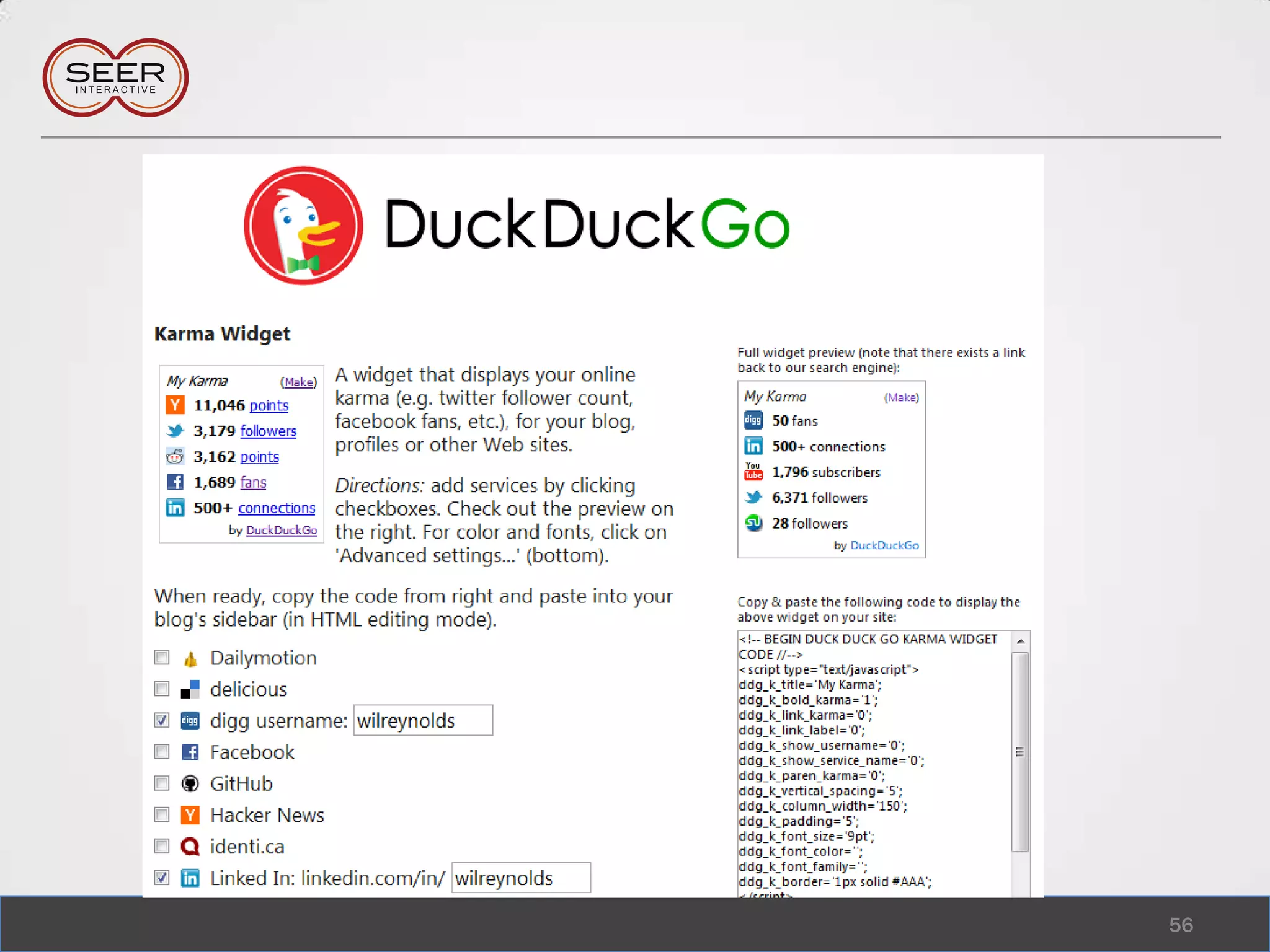This screenshot has width=1270, height=952.
Task: Check the Facebook service checkbox
Action: pos(162,752)
